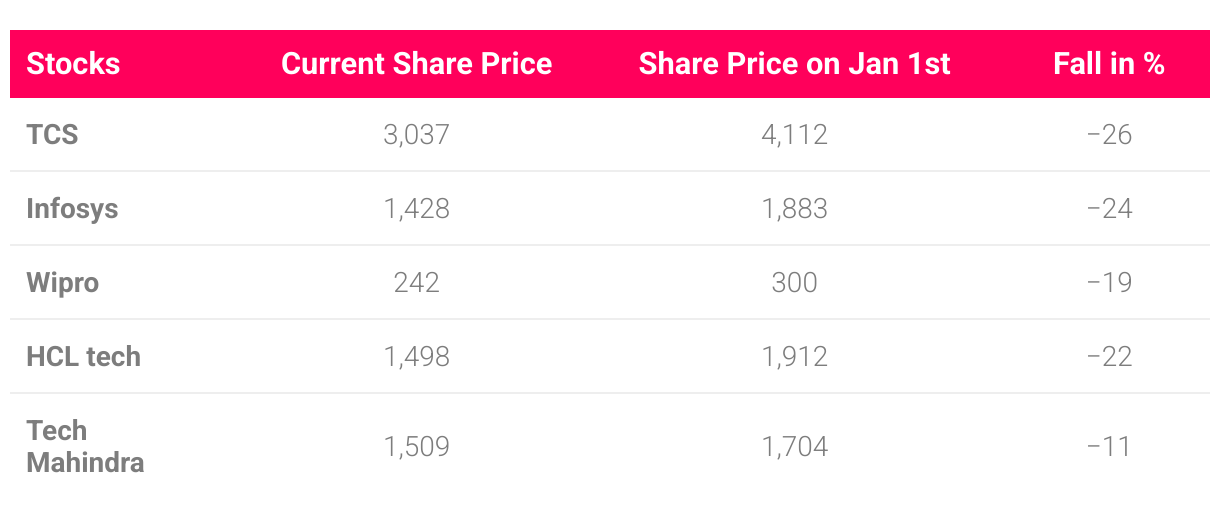1220x508 pixels.
Task: Click Infosys current price 1,428
Action: point(416,209)
